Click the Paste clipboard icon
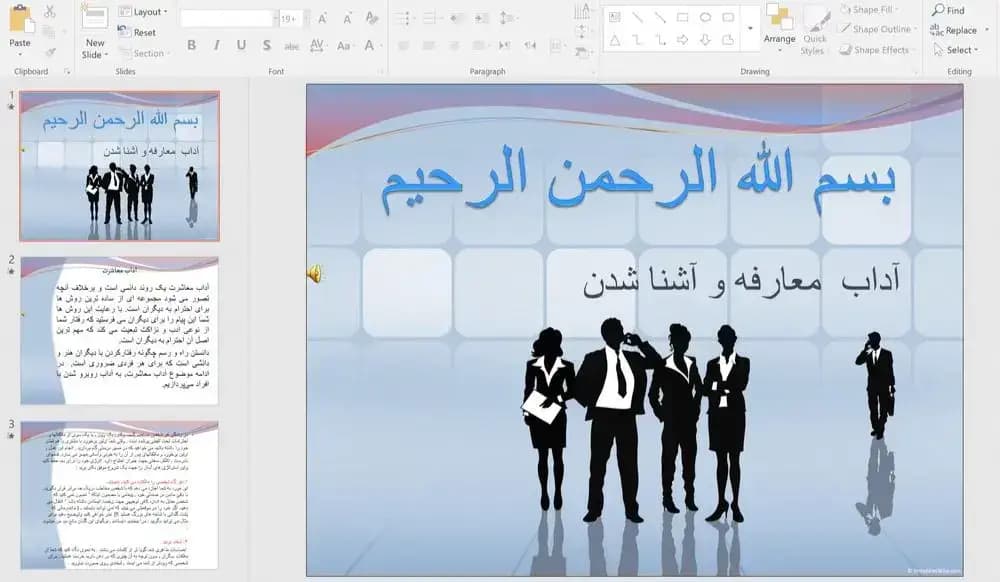 [x=20, y=20]
